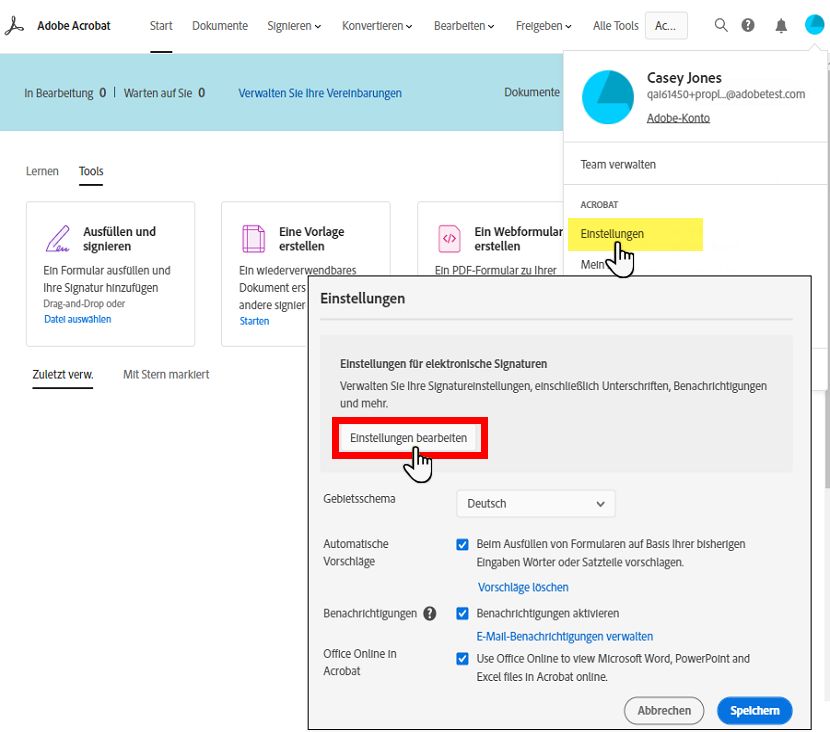Click the Ausfüllen und signieren pen icon

point(58,239)
